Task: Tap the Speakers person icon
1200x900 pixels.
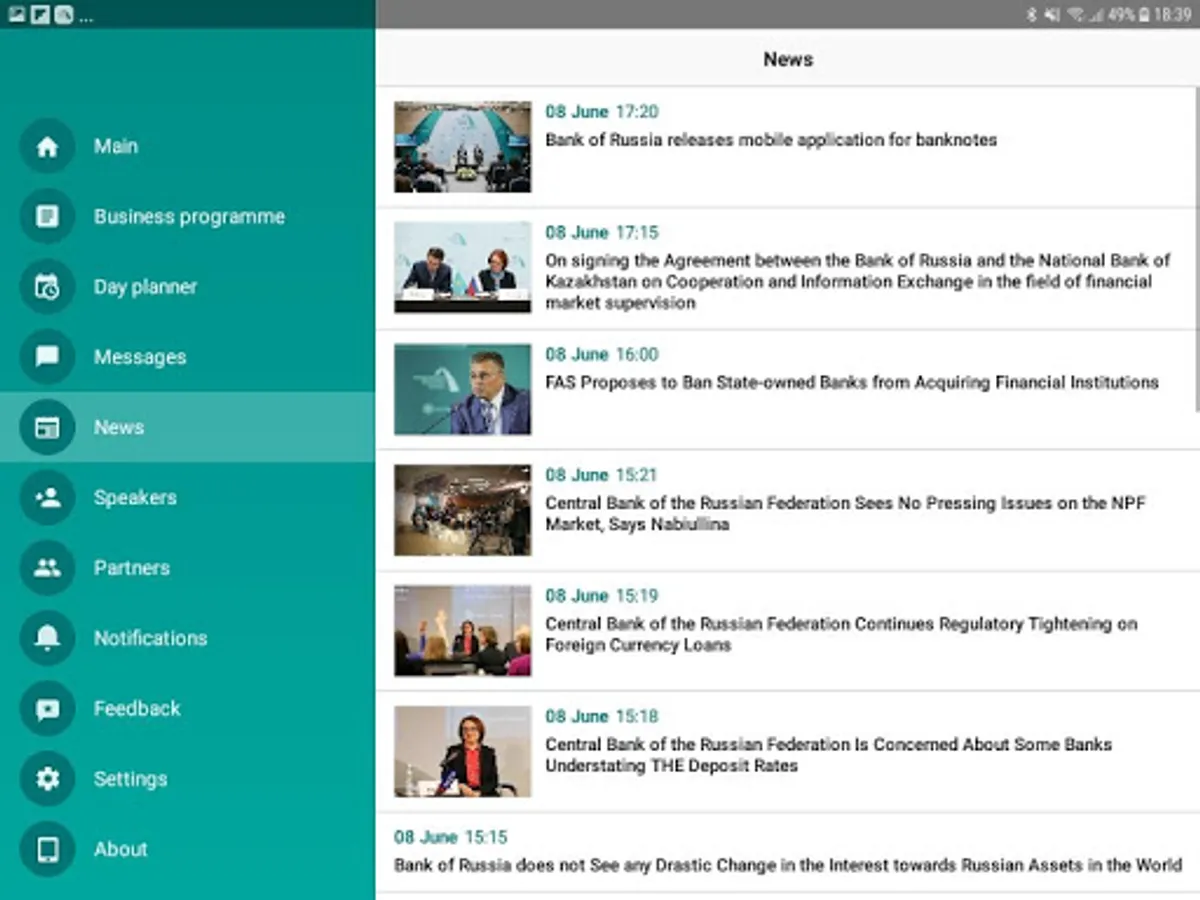Action: click(47, 497)
